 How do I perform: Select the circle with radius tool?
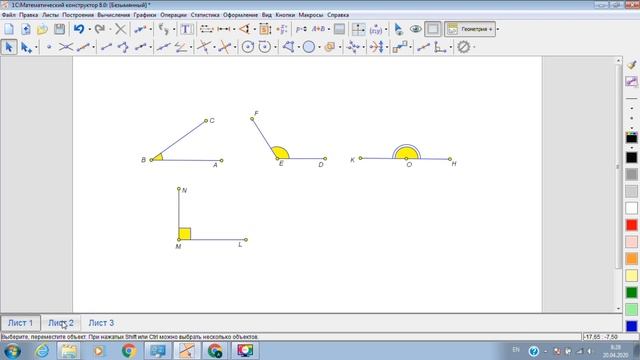click(x=265, y=47)
